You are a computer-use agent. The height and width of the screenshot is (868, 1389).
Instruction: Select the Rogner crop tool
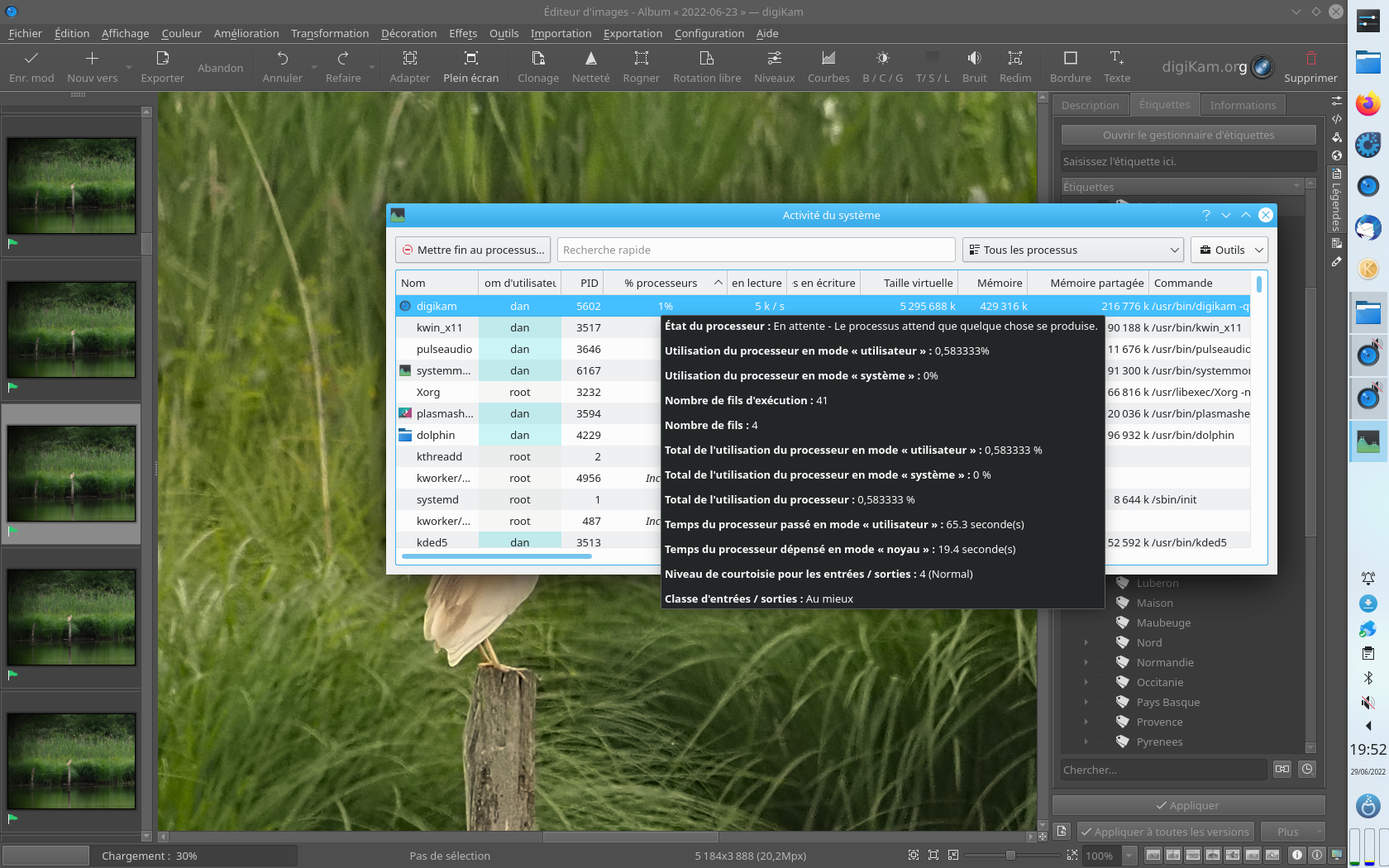coord(642,67)
